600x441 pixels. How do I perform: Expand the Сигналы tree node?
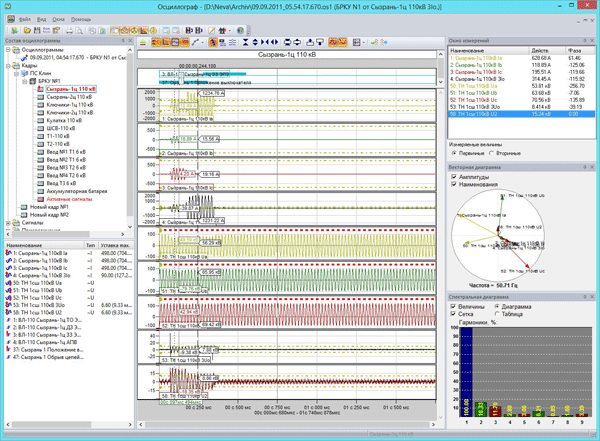click(x=8, y=223)
